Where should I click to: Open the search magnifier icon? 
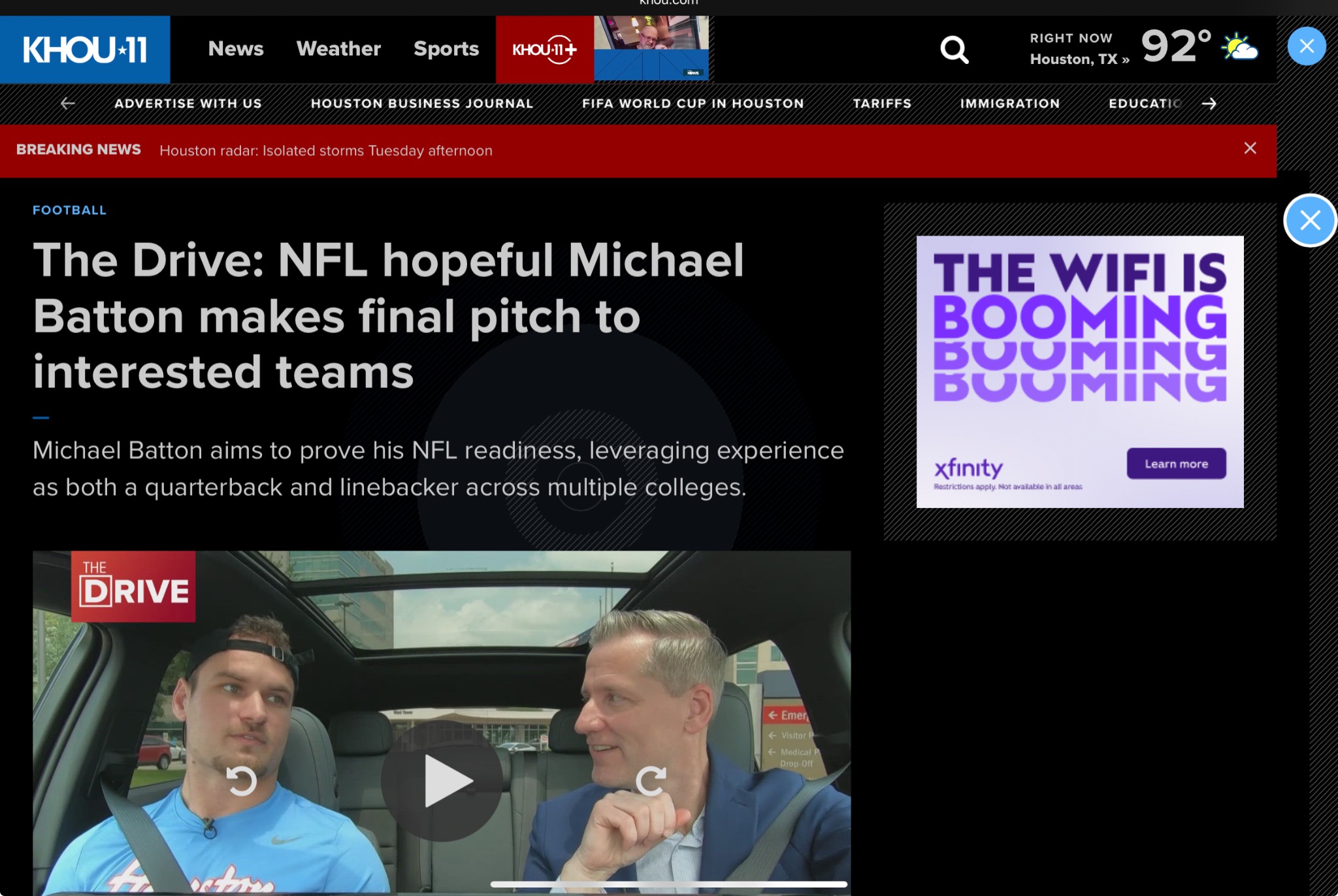click(955, 50)
